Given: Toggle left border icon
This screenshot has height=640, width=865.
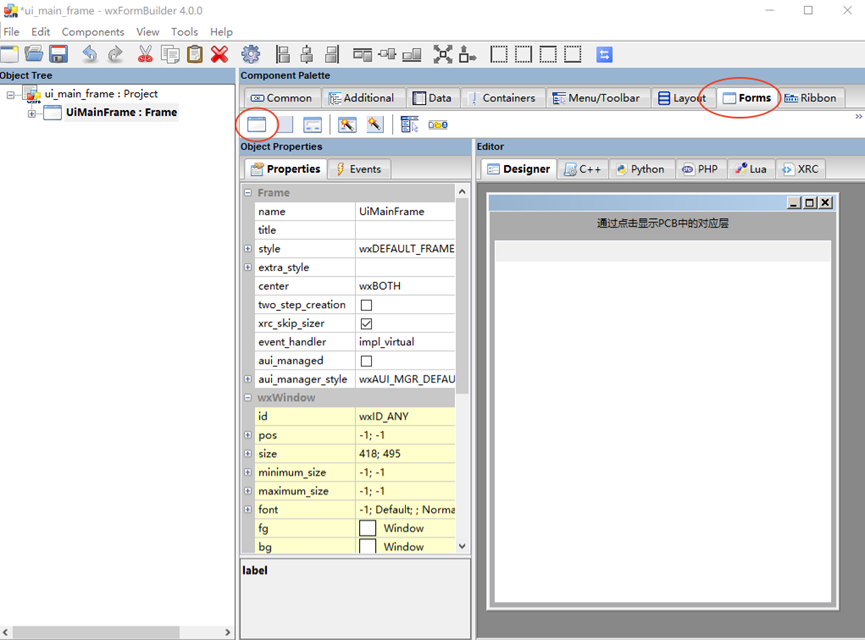Looking at the screenshot, I should 499,54.
